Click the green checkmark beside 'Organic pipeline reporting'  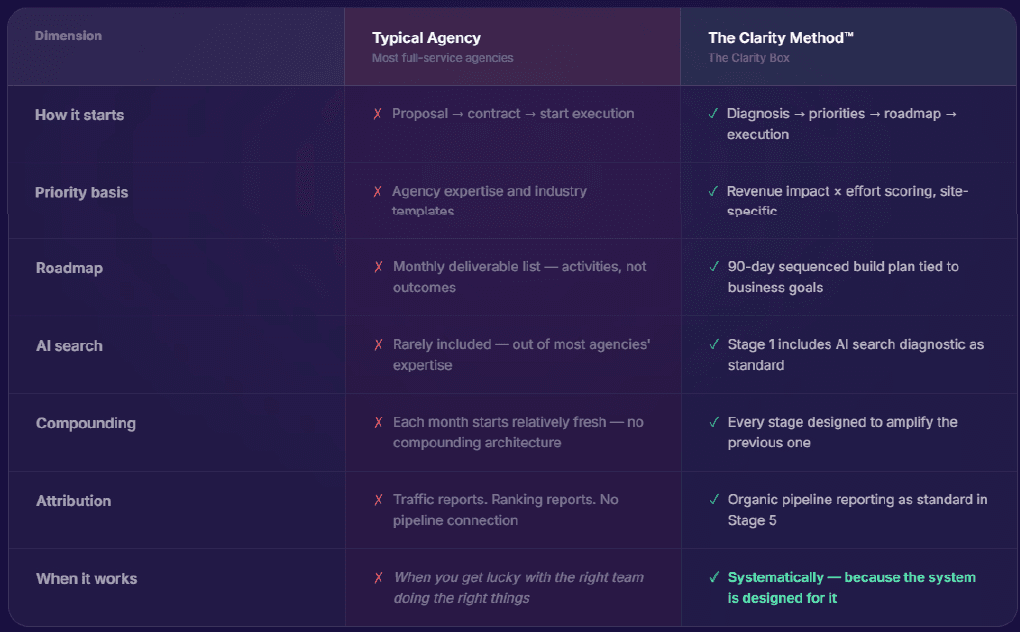714,499
